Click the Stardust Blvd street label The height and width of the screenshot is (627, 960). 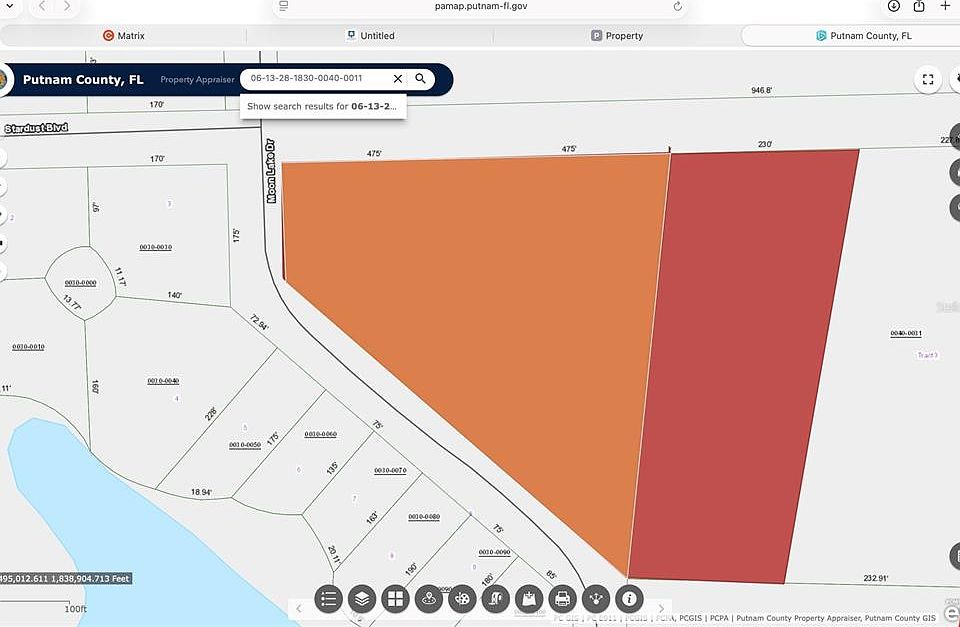[x=36, y=128]
